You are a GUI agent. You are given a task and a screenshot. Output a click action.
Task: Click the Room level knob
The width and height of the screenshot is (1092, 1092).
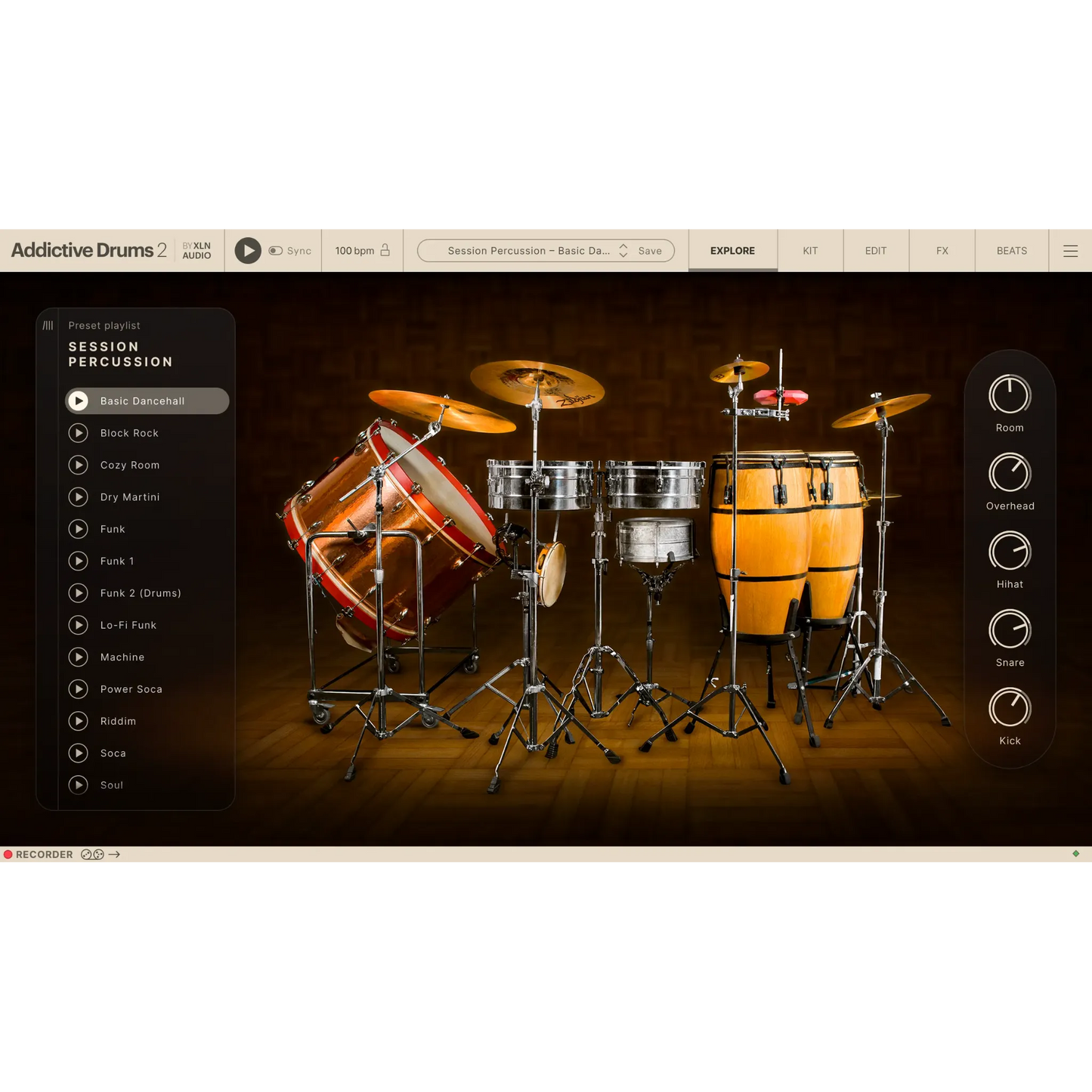1010,395
